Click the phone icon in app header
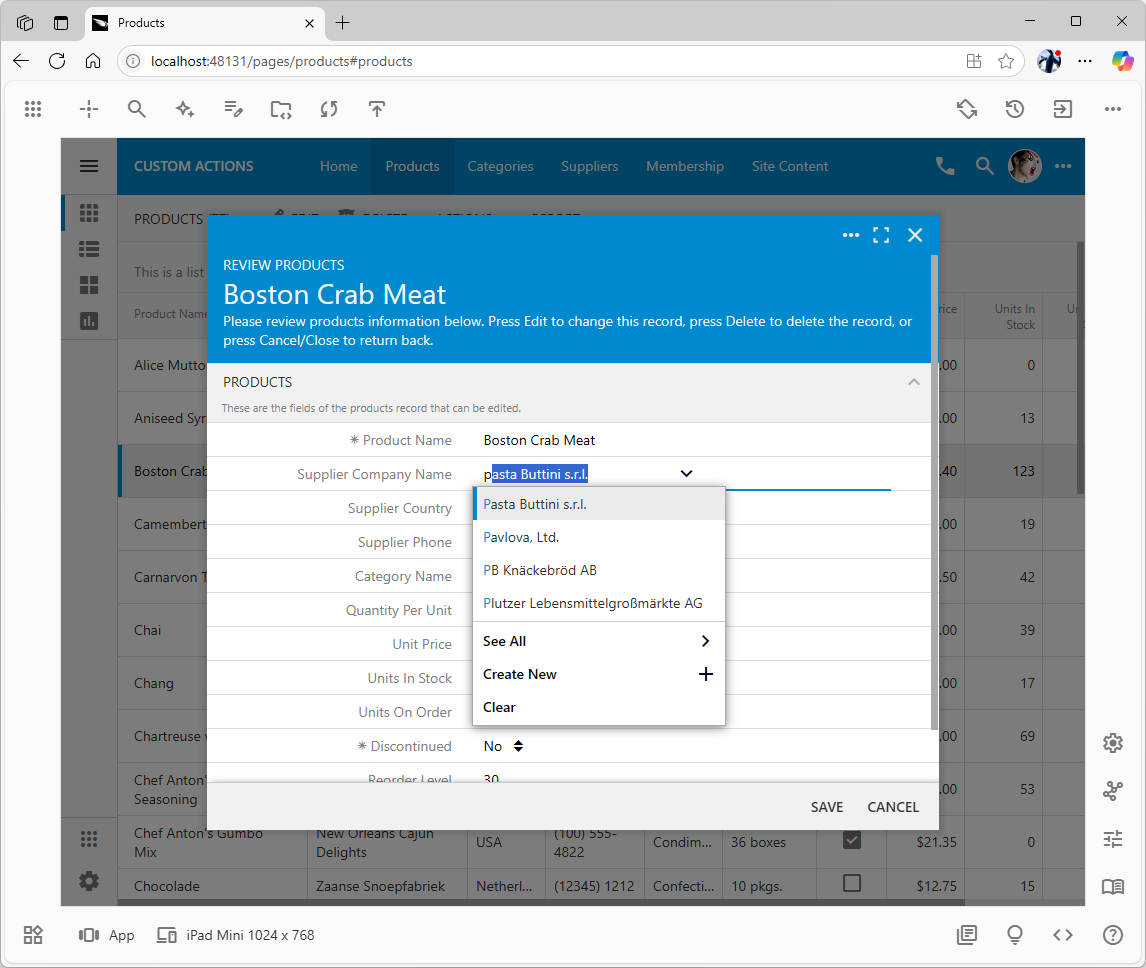 [x=945, y=166]
